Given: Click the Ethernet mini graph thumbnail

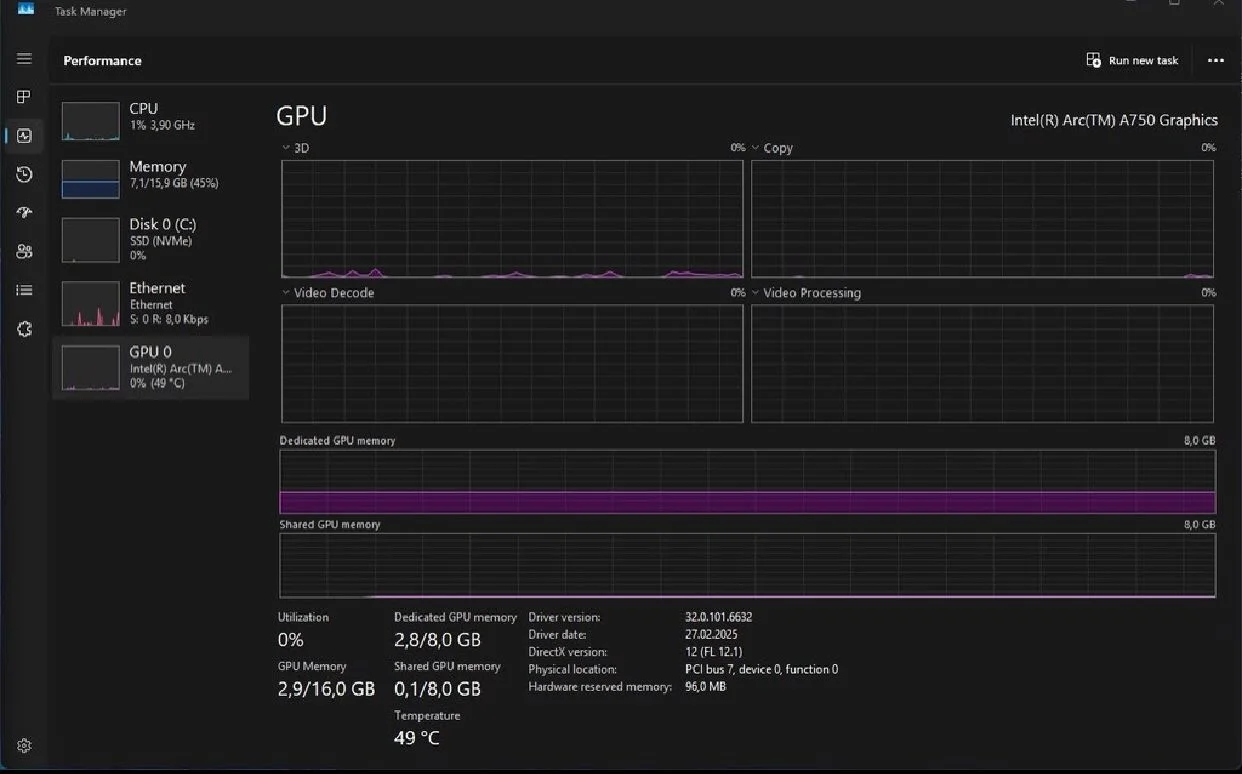Looking at the screenshot, I should 91,303.
